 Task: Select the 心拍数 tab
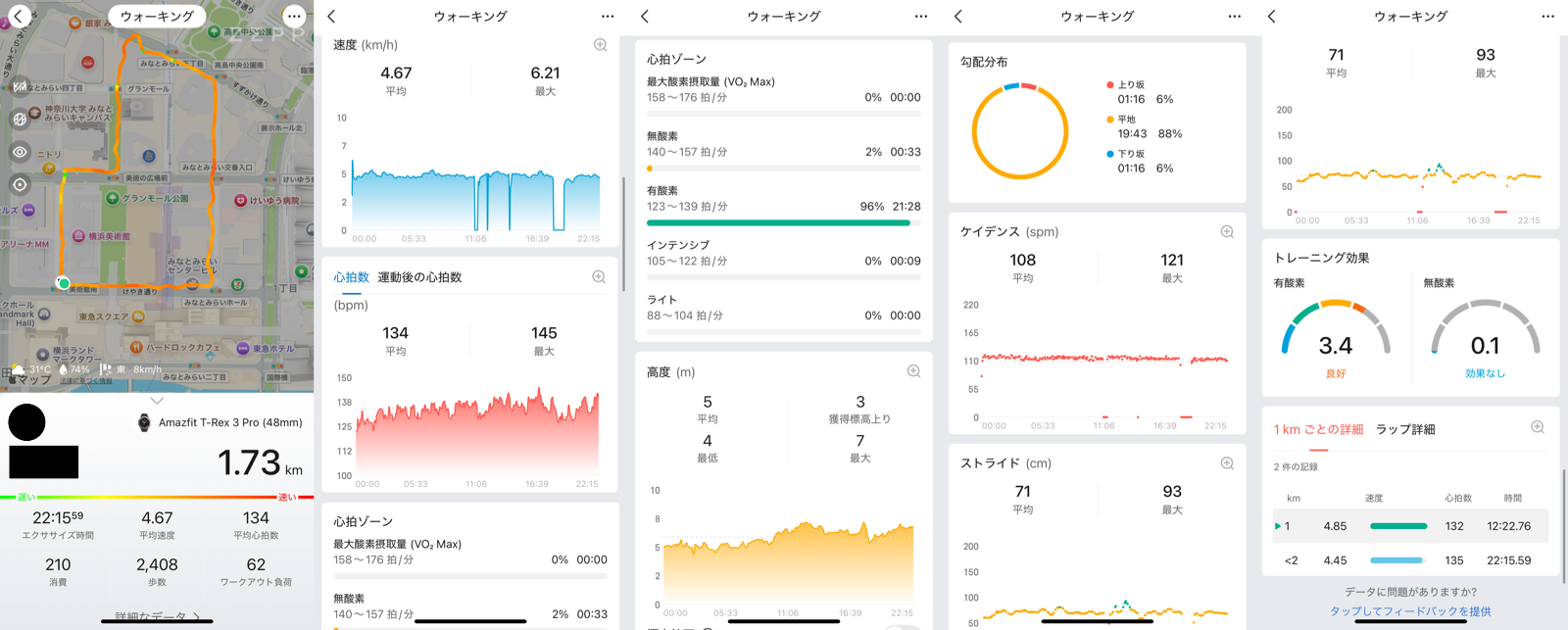click(351, 277)
